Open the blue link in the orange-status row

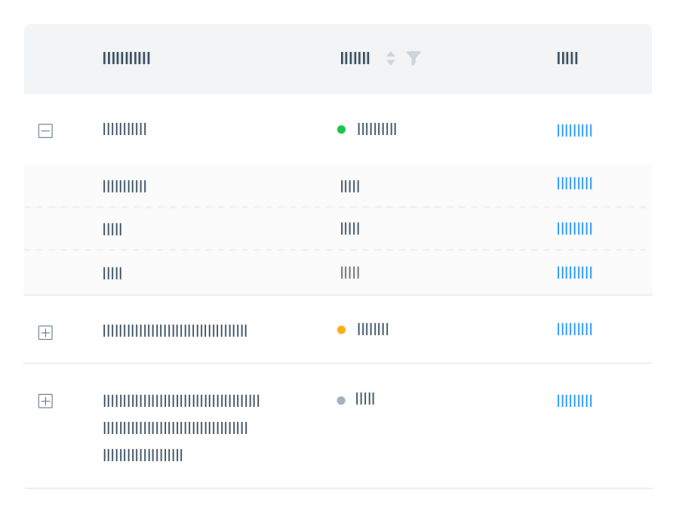pyautogui.click(x=574, y=329)
